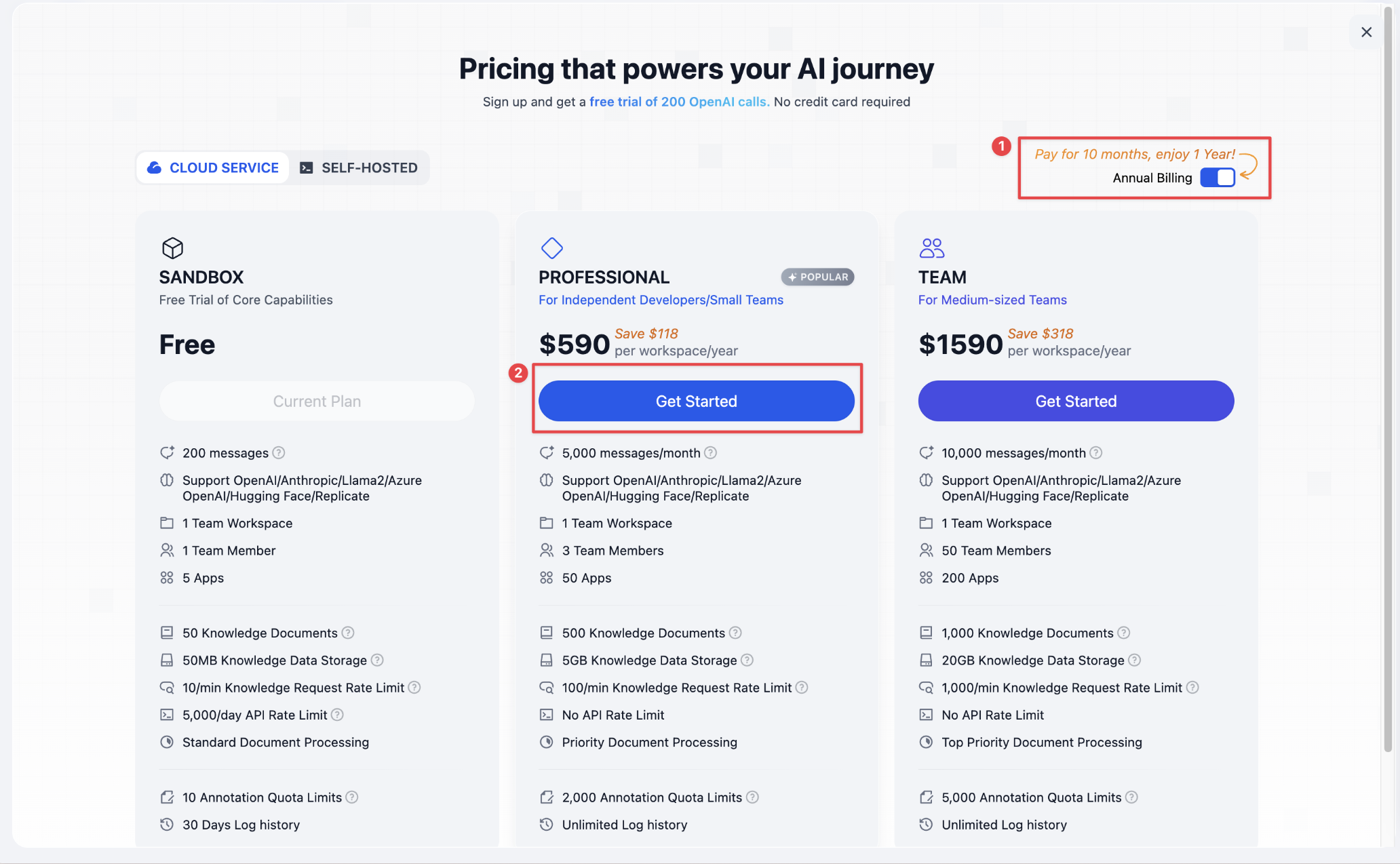Screen dimensions: 1400x864
Task: Click the Current Plan button
Action: tap(317, 401)
